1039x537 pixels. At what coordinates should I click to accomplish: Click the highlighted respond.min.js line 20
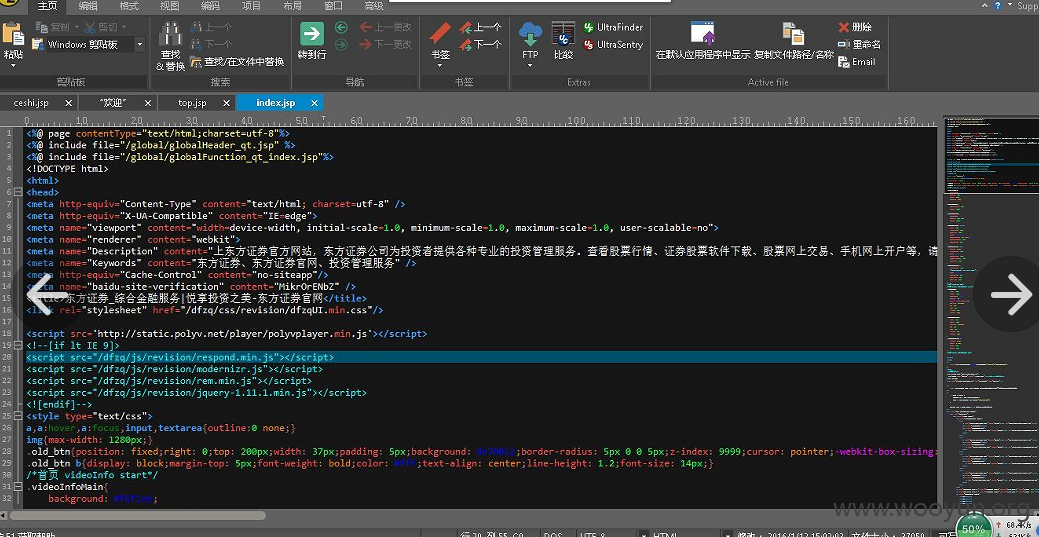pos(482,357)
